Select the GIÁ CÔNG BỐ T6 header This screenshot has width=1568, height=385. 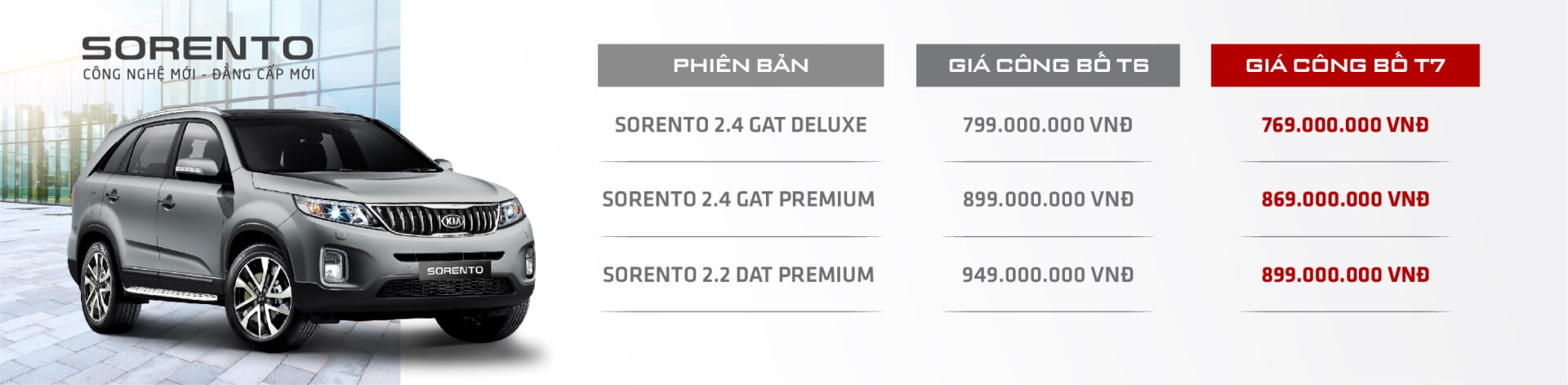(x=1048, y=65)
